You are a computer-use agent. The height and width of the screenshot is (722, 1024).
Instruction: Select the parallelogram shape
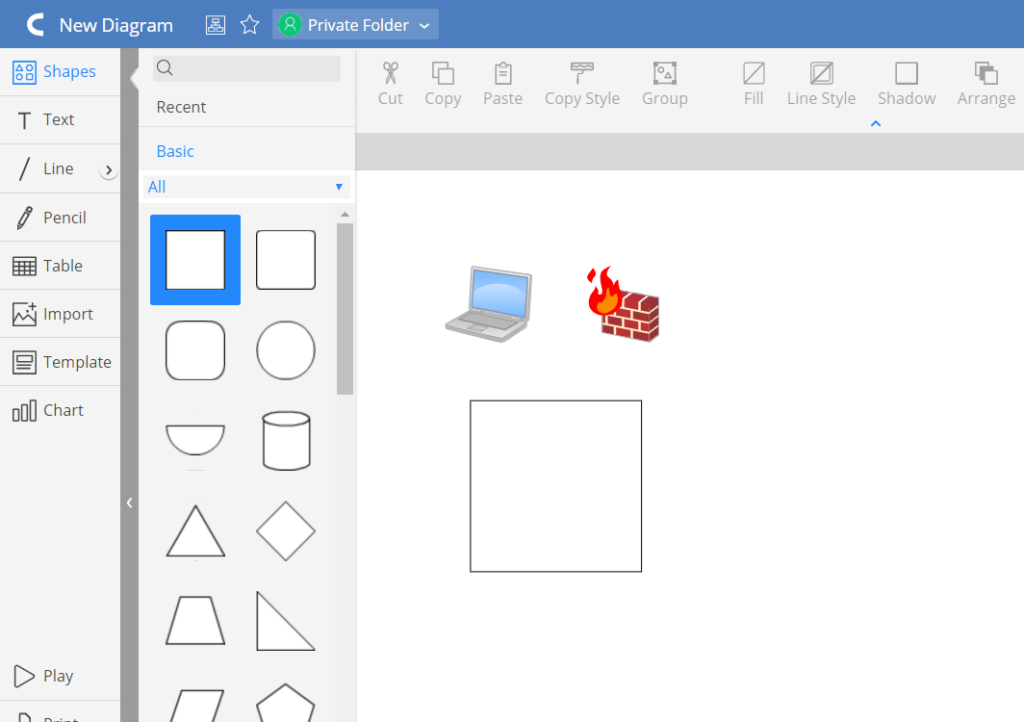click(x=195, y=706)
